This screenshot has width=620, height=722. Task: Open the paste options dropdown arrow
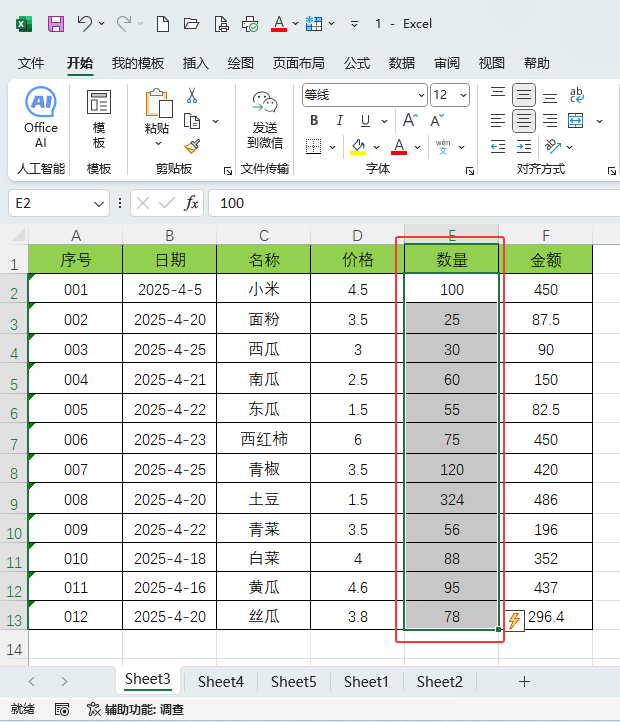pos(158,144)
